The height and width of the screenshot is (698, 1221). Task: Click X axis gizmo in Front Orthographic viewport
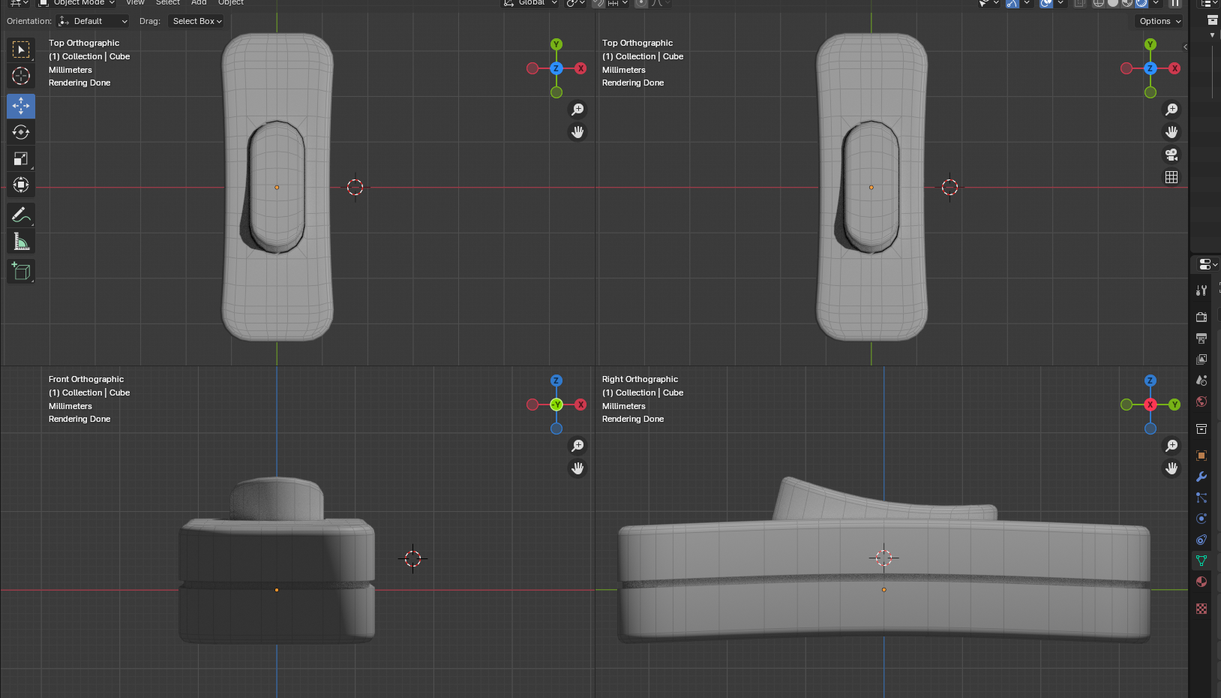click(580, 405)
